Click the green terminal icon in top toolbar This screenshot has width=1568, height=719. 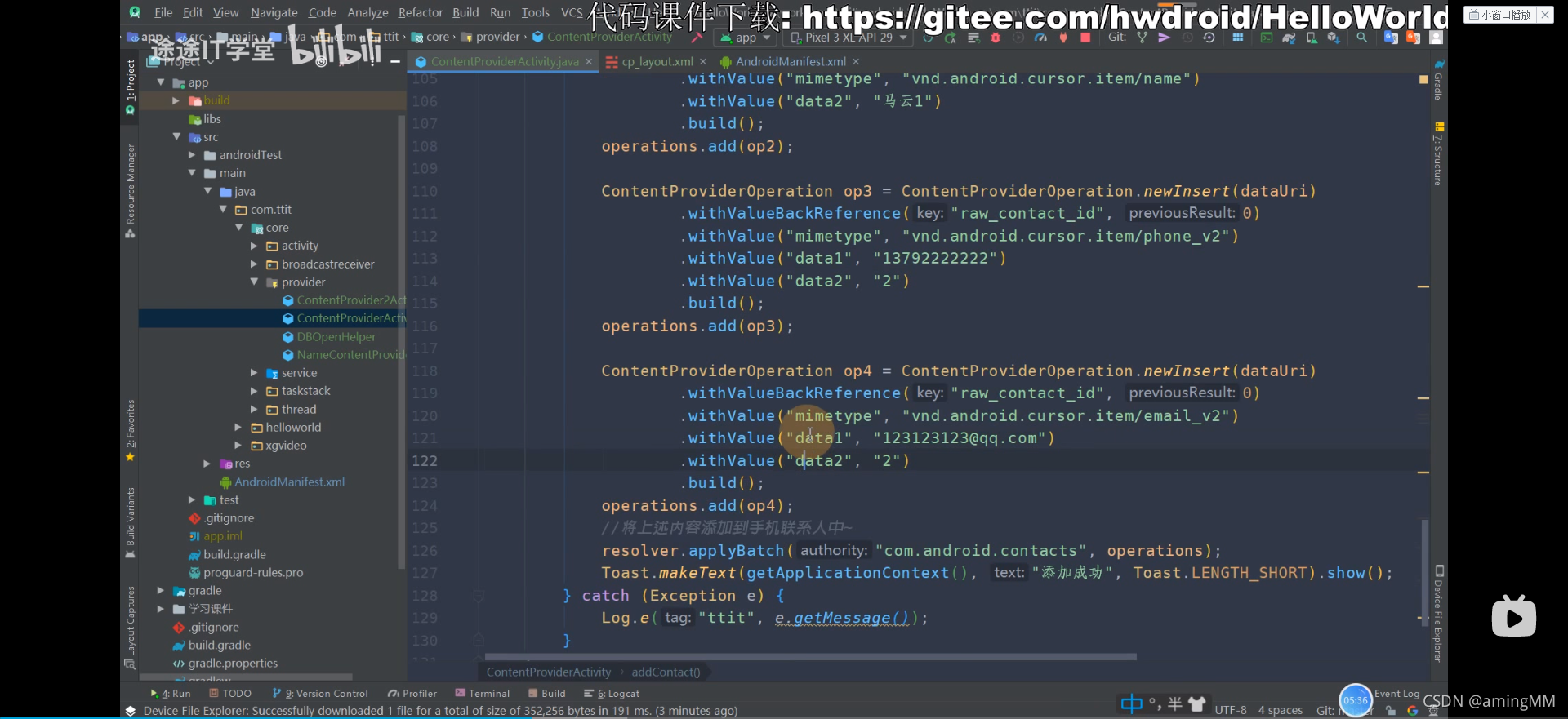tap(1267, 38)
